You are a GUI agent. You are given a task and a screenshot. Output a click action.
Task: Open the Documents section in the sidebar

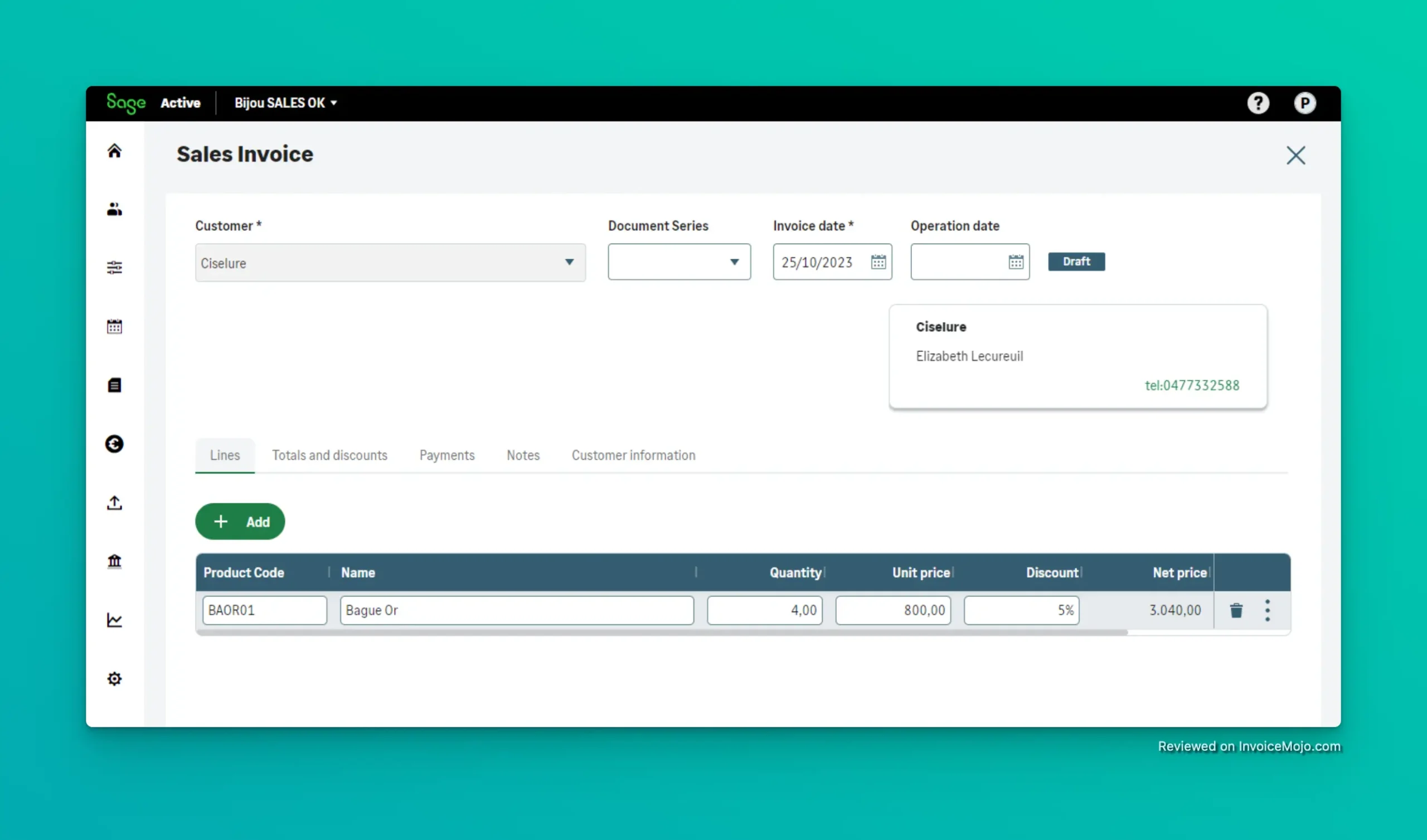114,385
